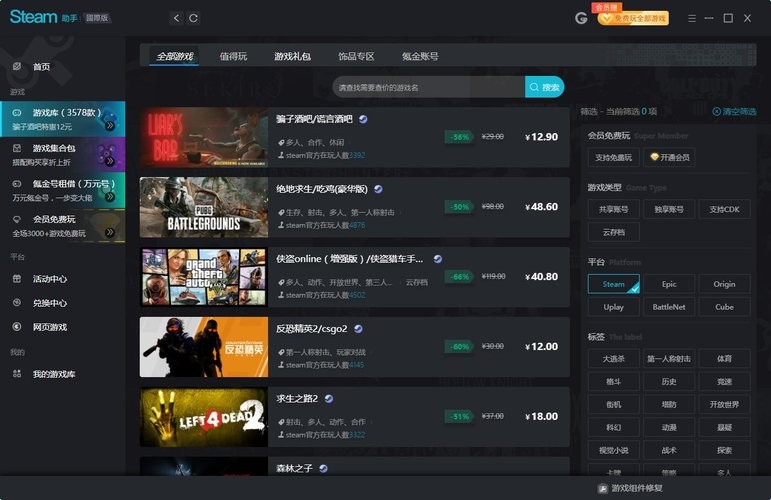
Task: Toggle the Steam platform filter
Action: [614, 284]
